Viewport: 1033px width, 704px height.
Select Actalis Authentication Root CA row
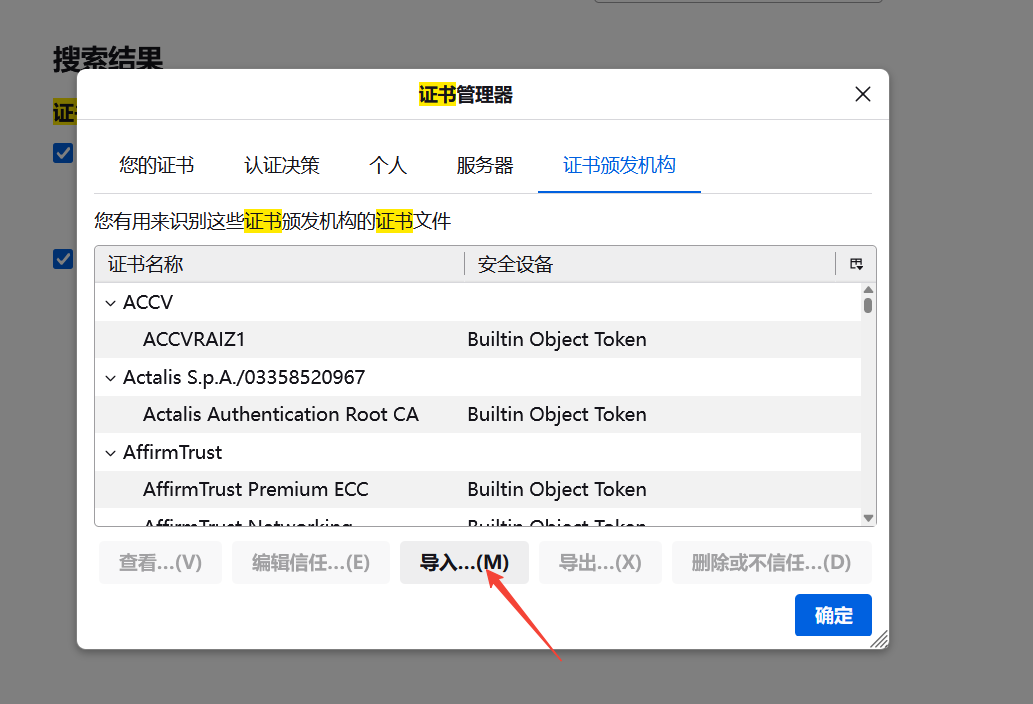tap(478, 414)
